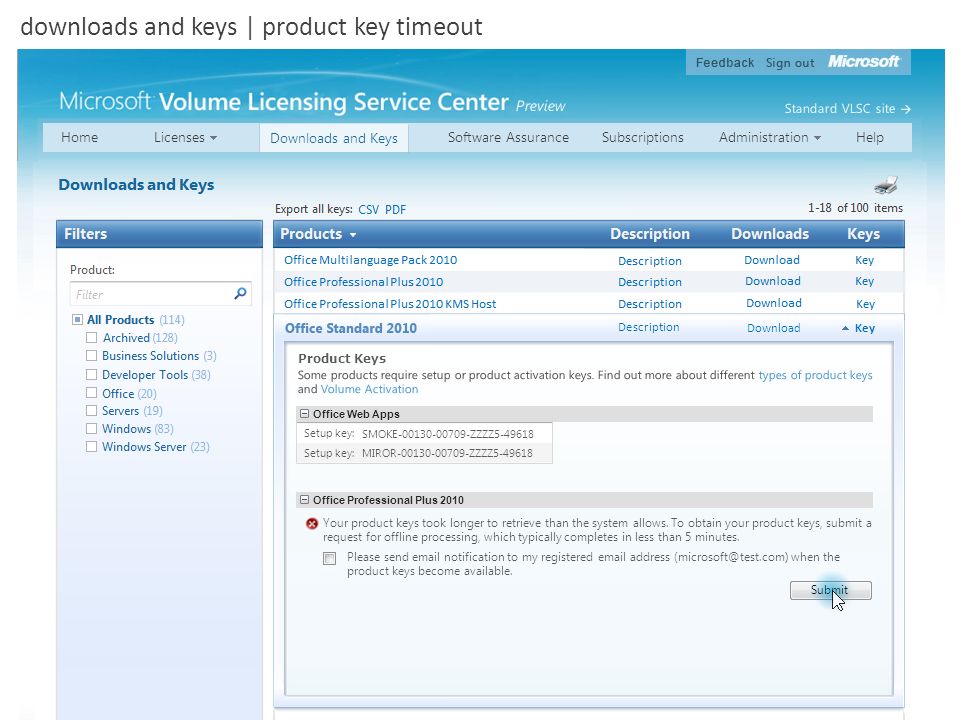The image size is (960, 720).
Task: Check the Windows Server filter checkbox
Action: (x=91, y=446)
